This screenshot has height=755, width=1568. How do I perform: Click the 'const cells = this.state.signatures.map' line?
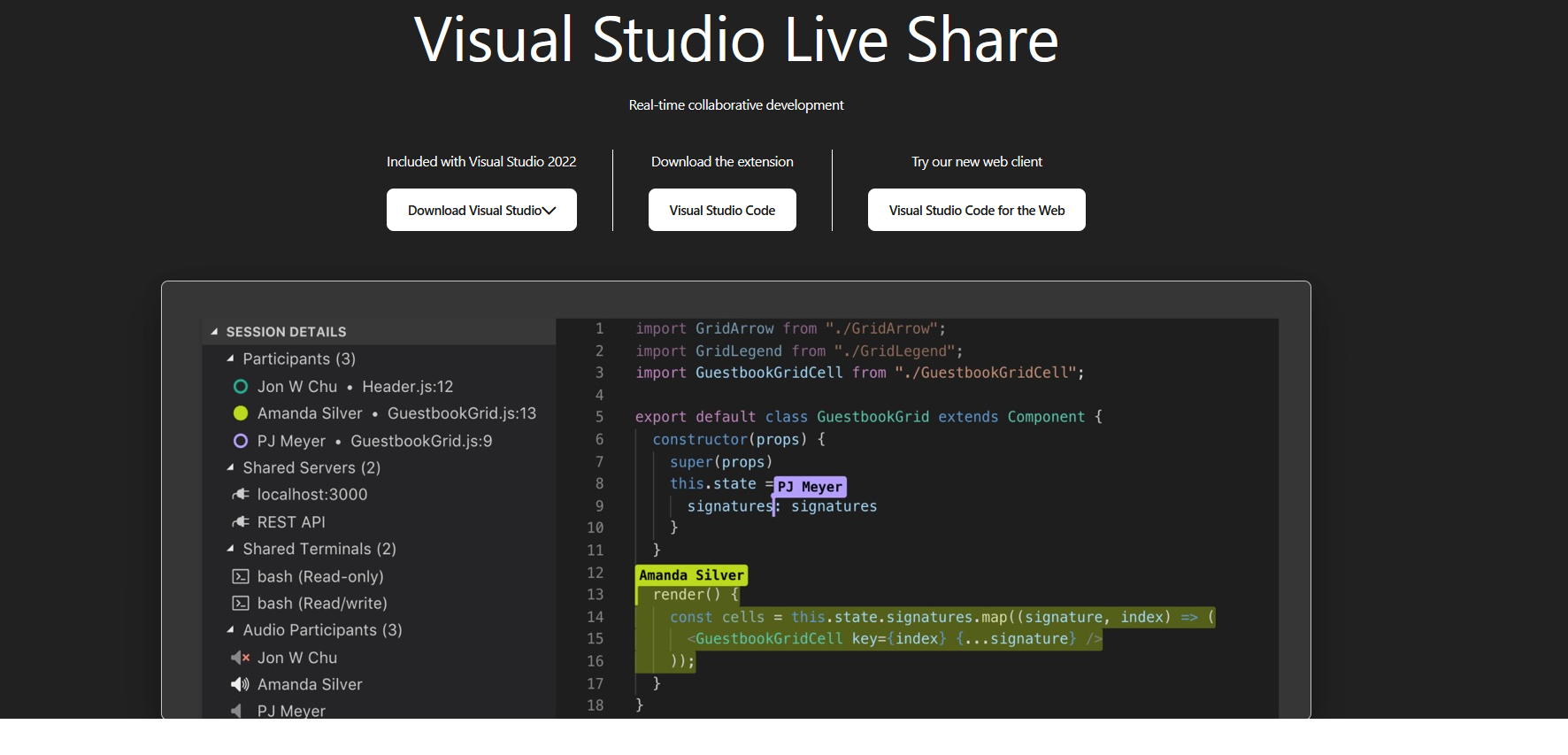click(x=942, y=617)
